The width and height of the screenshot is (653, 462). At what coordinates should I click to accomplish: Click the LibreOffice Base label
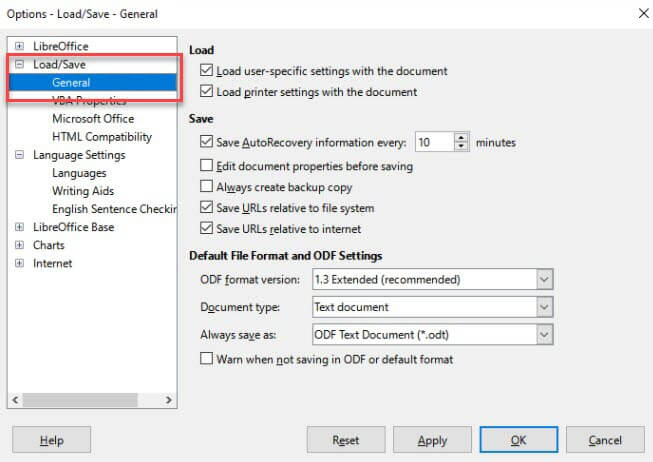(x=74, y=227)
